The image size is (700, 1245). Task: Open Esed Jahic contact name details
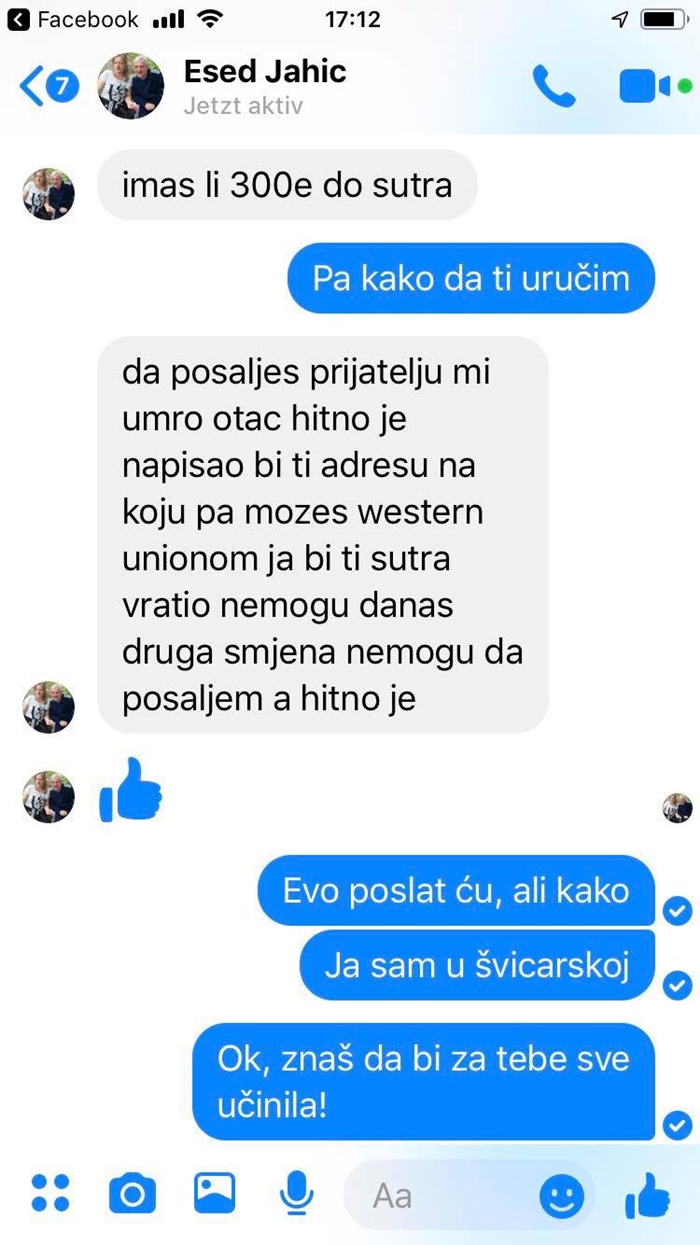point(265,72)
